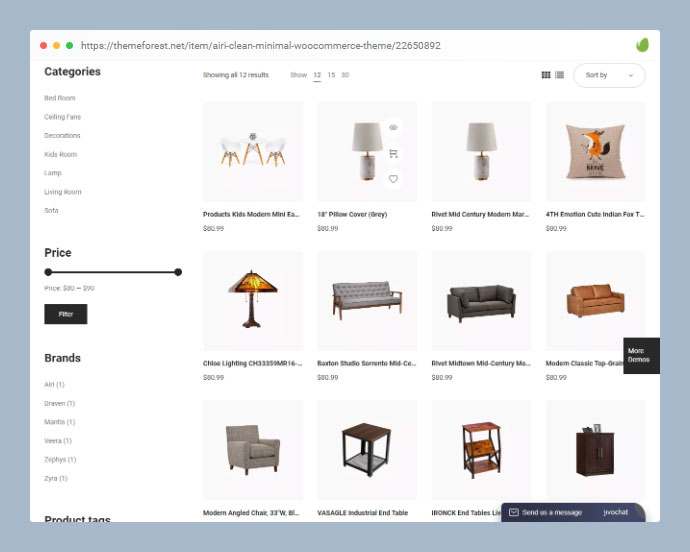This screenshot has width=690, height=552.
Task: Open Modern Classic leather sofa thumbnail
Action: click(595, 301)
